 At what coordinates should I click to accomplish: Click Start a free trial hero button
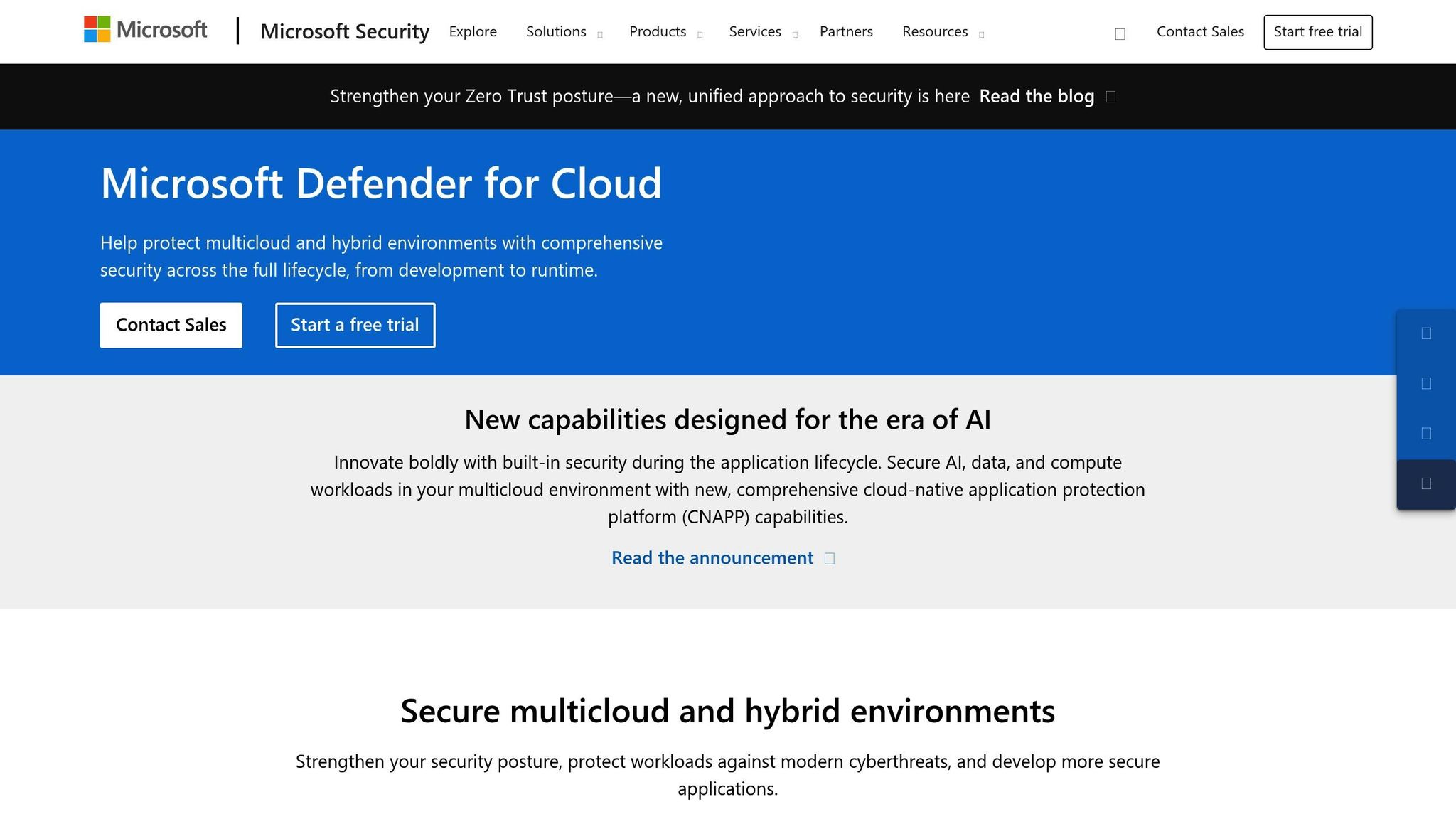355,325
